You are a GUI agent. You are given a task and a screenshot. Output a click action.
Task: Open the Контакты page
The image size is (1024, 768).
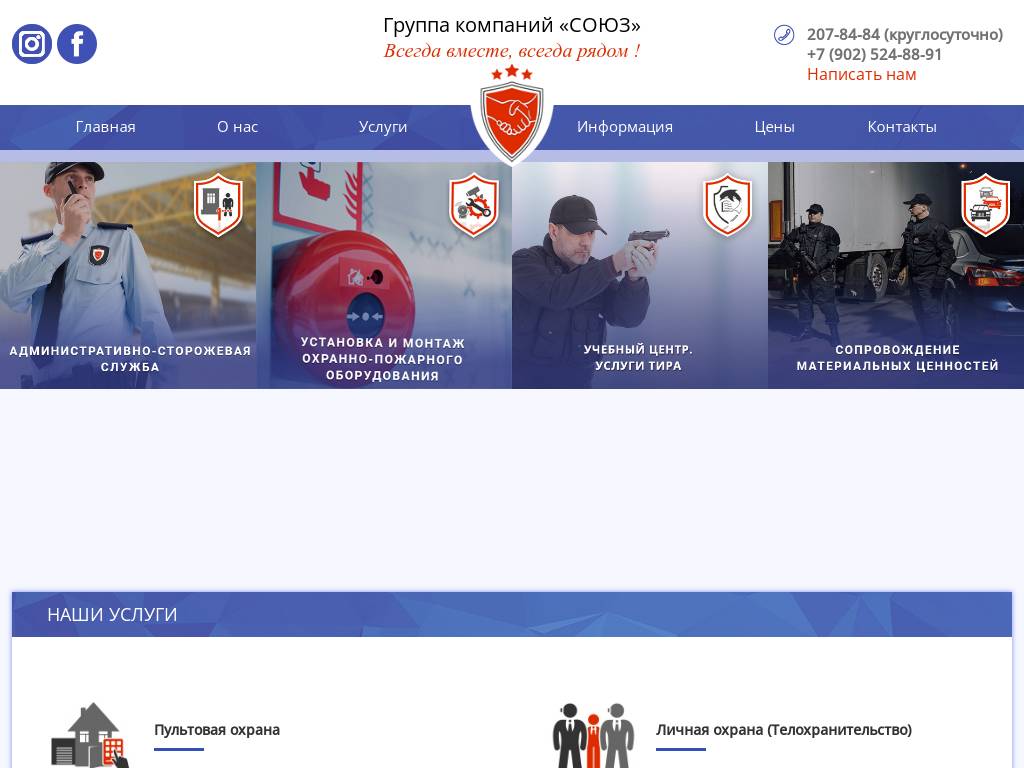(901, 127)
